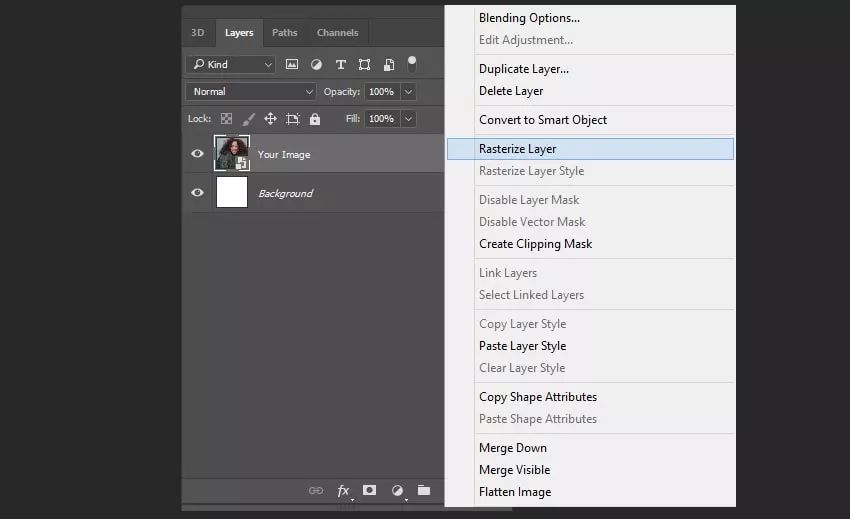The width and height of the screenshot is (850, 519).
Task: Open the Fill slider dropdown arrow
Action: tap(408, 119)
